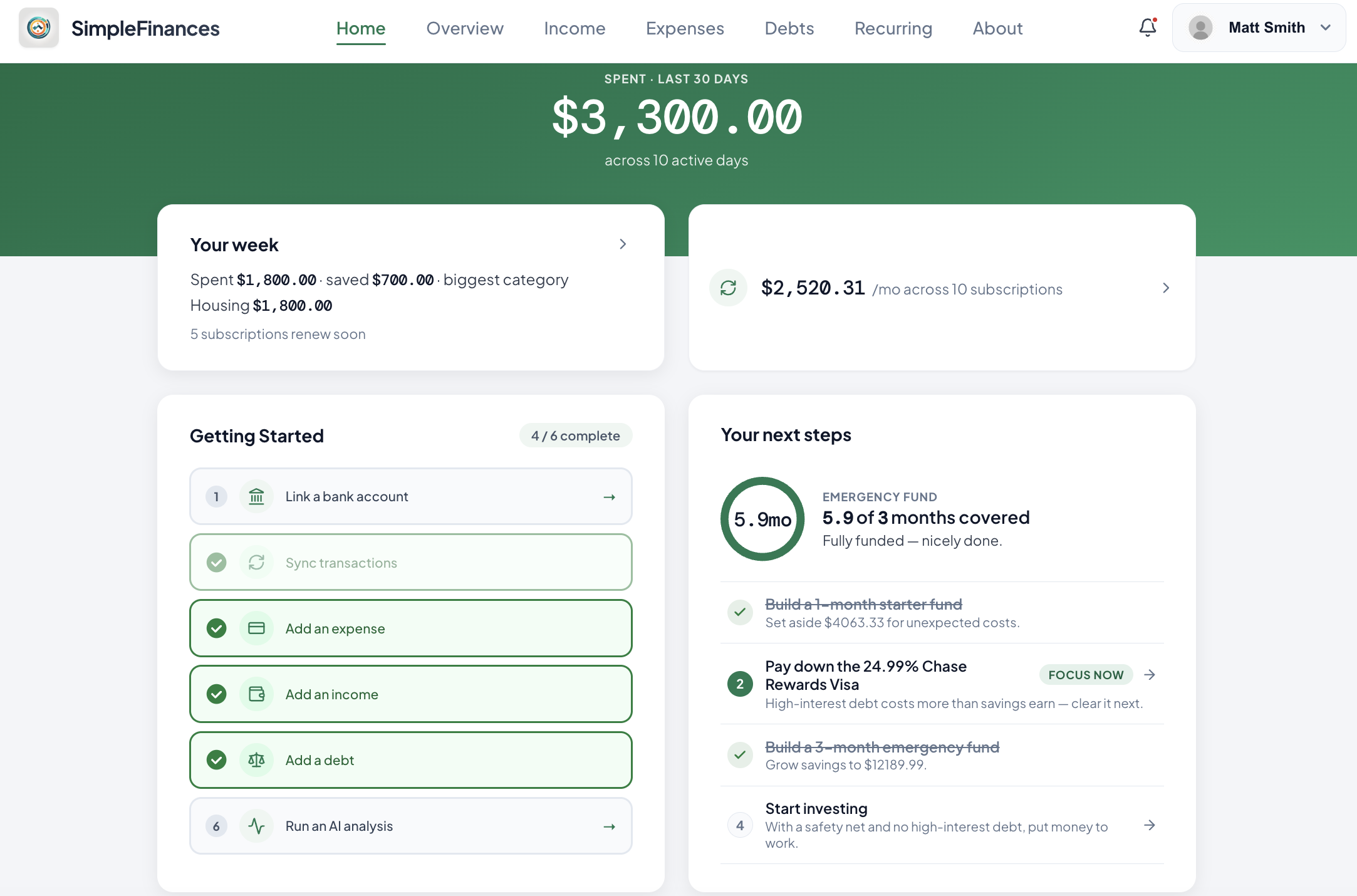Image resolution: width=1357 pixels, height=896 pixels.
Task: Open the Start investing step
Action: tap(942, 825)
